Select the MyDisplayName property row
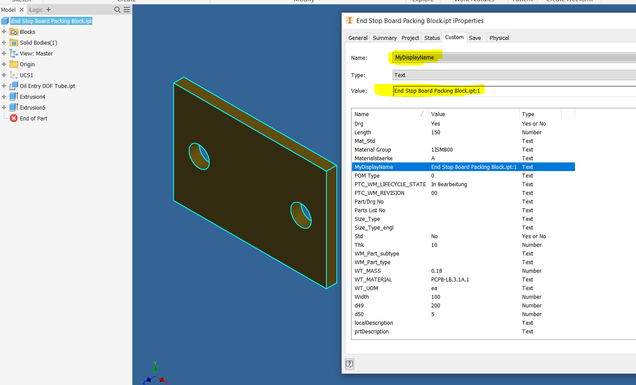636x385 pixels. point(463,167)
